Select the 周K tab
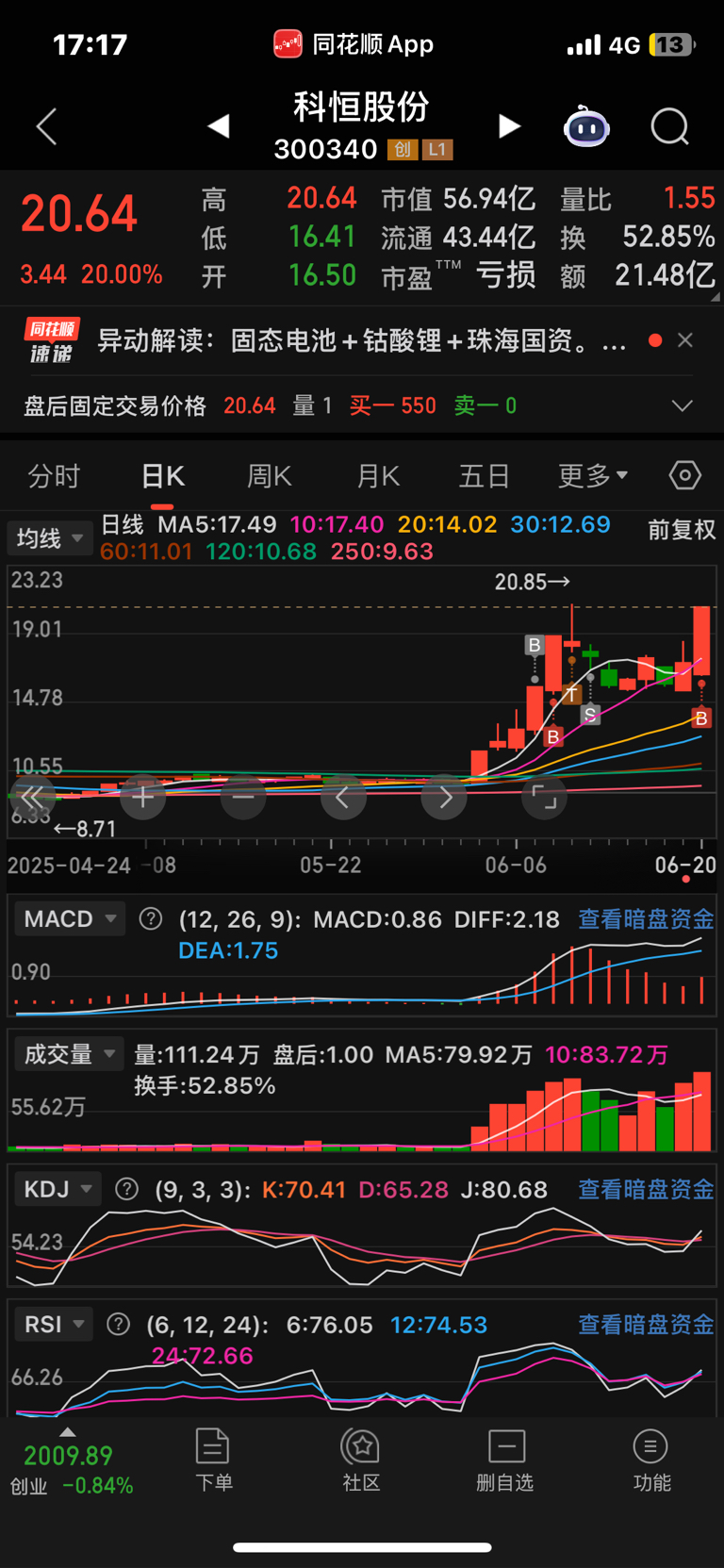The width and height of the screenshot is (724, 1568). click(270, 476)
